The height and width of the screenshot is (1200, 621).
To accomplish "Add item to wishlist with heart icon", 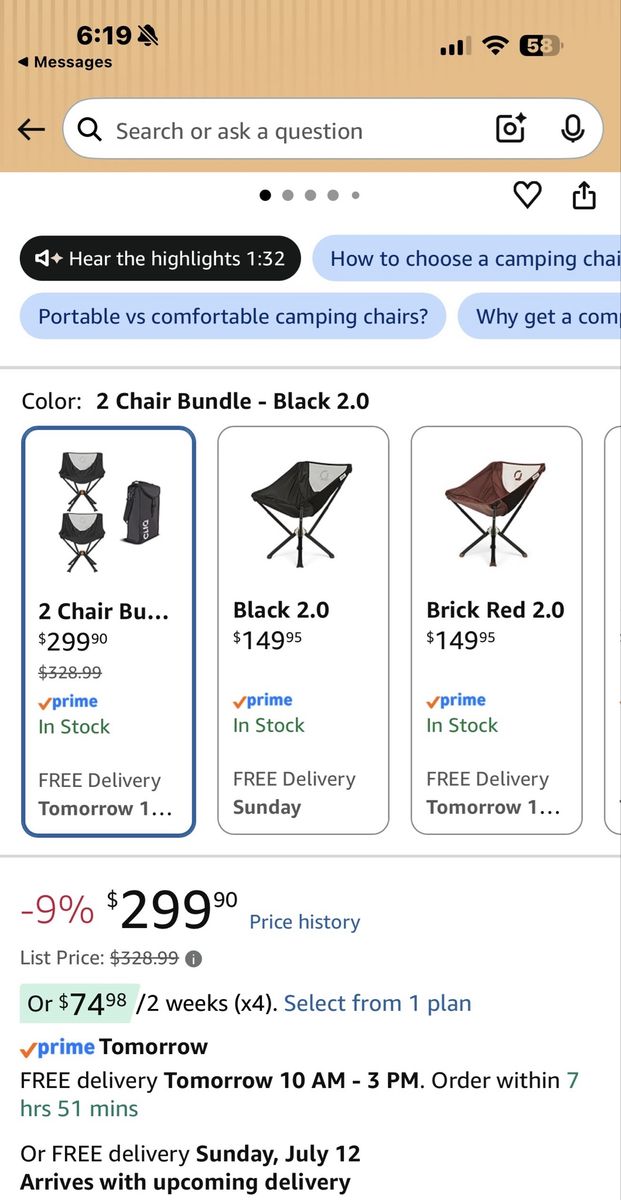I will pyautogui.click(x=527, y=195).
